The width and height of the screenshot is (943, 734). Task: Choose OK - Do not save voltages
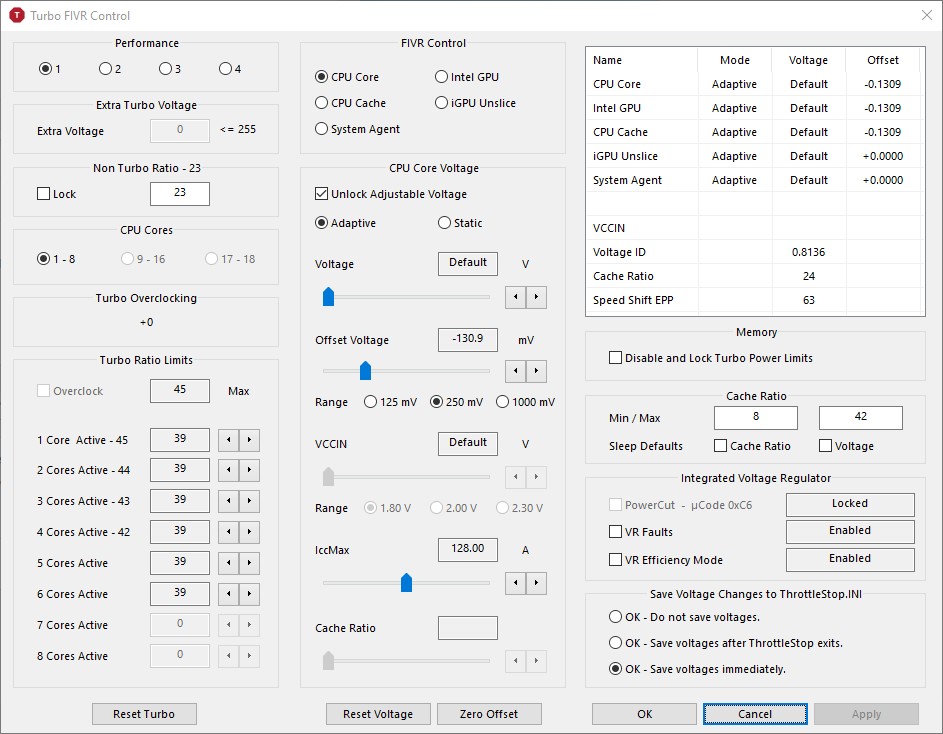[x=684, y=617]
